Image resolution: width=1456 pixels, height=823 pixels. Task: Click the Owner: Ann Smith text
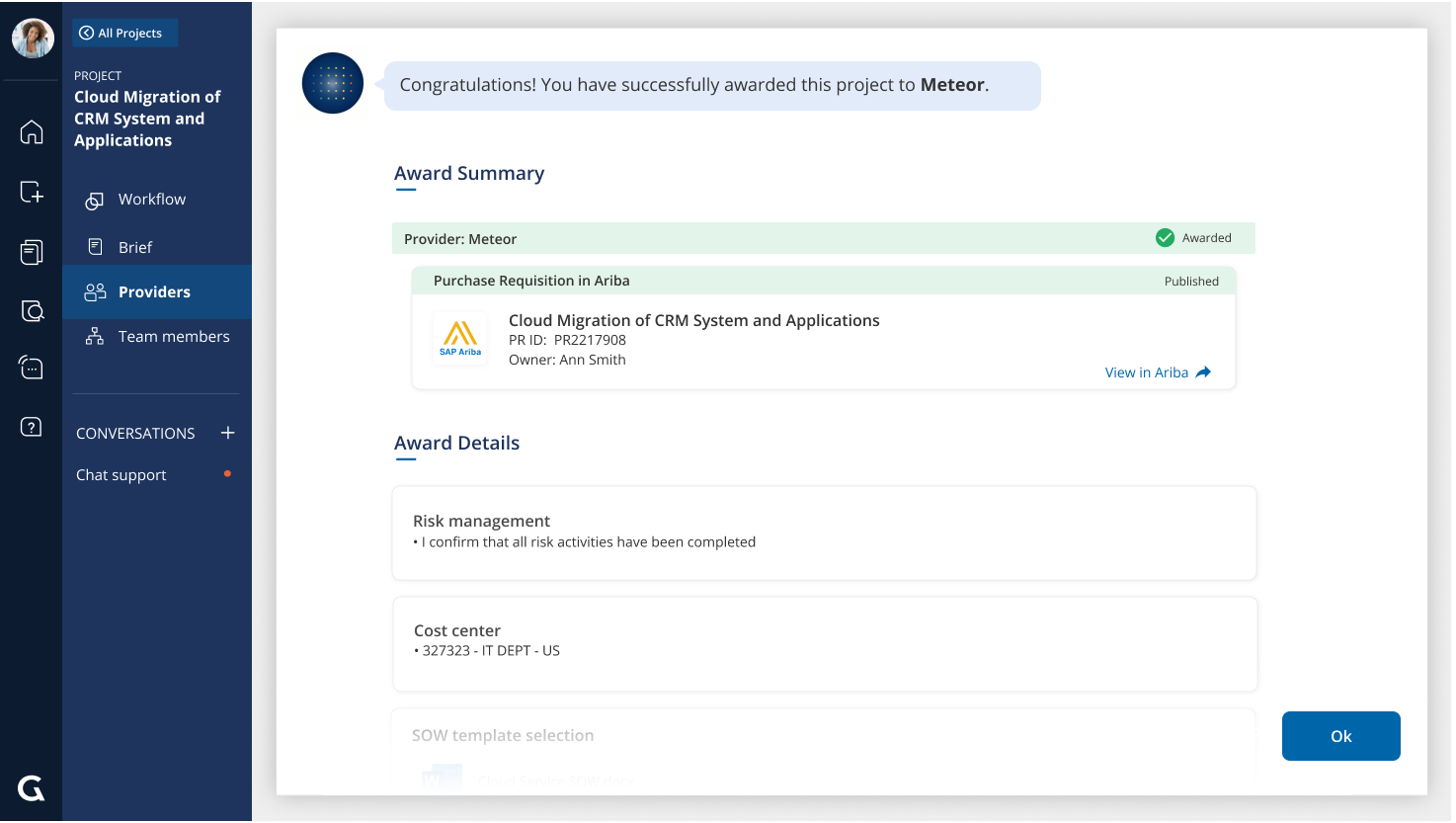click(x=567, y=360)
